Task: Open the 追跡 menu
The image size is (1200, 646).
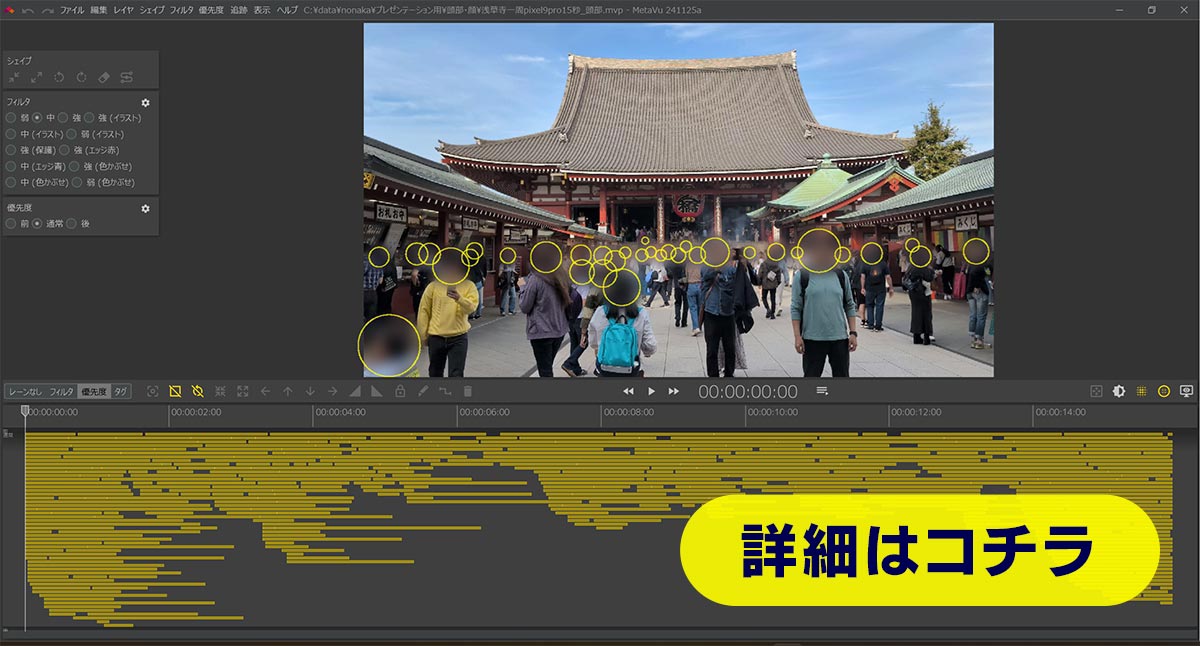Action: [x=238, y=9]
